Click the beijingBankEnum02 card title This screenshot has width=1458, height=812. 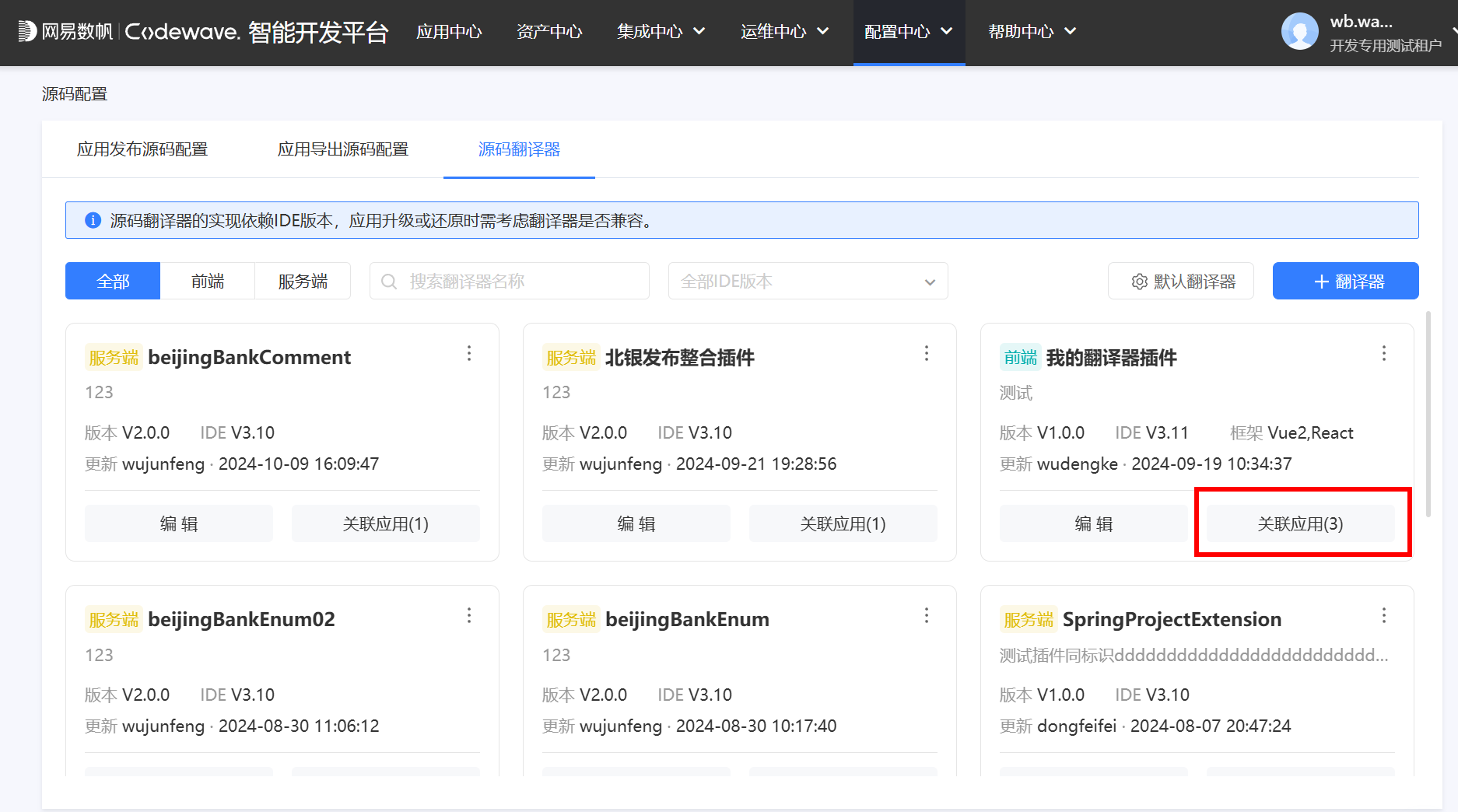click(x=241, y=620)
